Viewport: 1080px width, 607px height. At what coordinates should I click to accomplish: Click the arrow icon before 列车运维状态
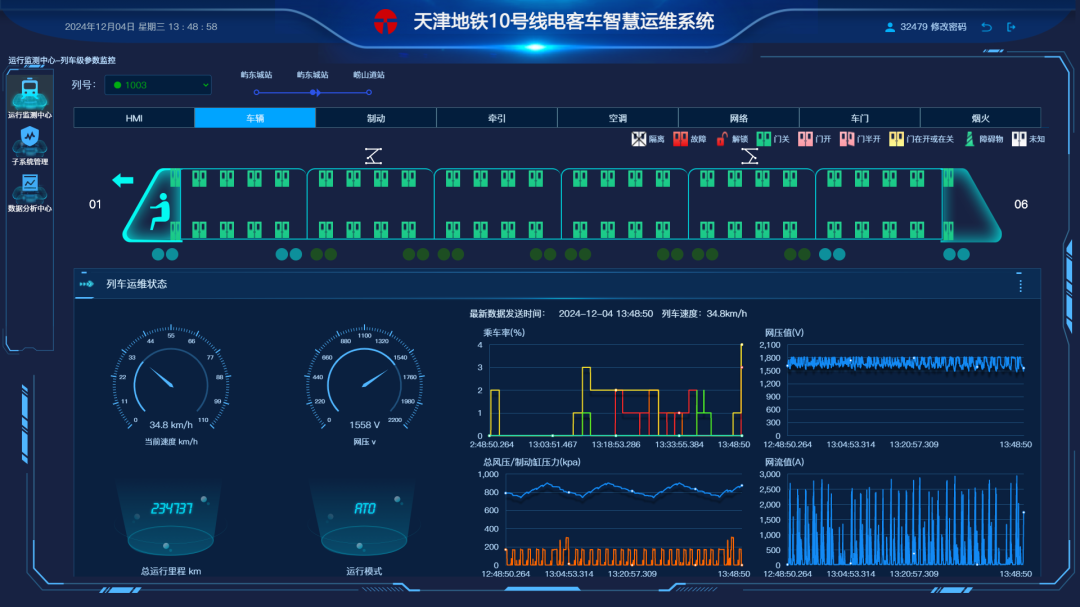[x=86, y=284]
